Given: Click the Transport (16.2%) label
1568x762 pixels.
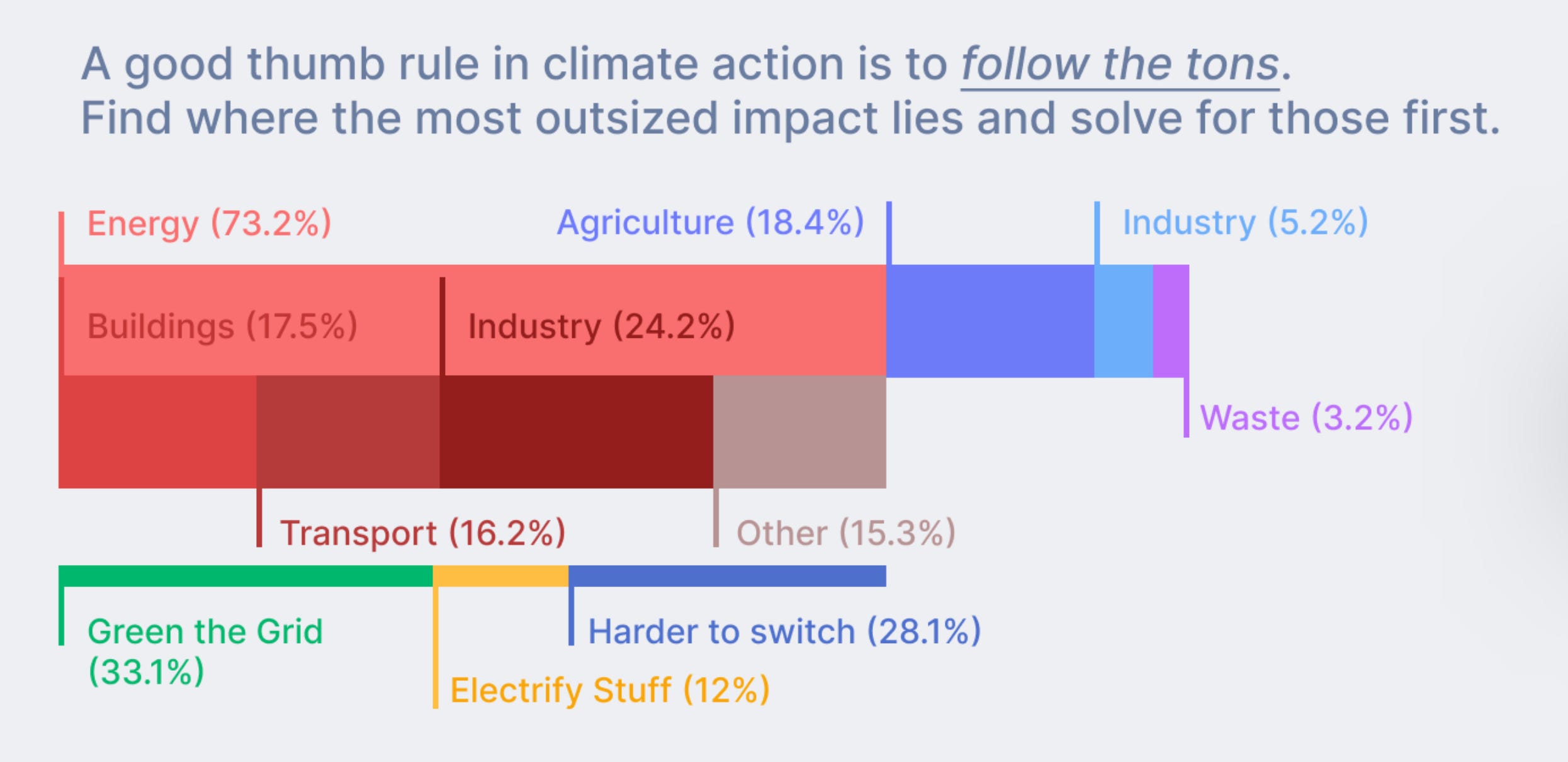Looking at the screenshot, I should [422, 533].
